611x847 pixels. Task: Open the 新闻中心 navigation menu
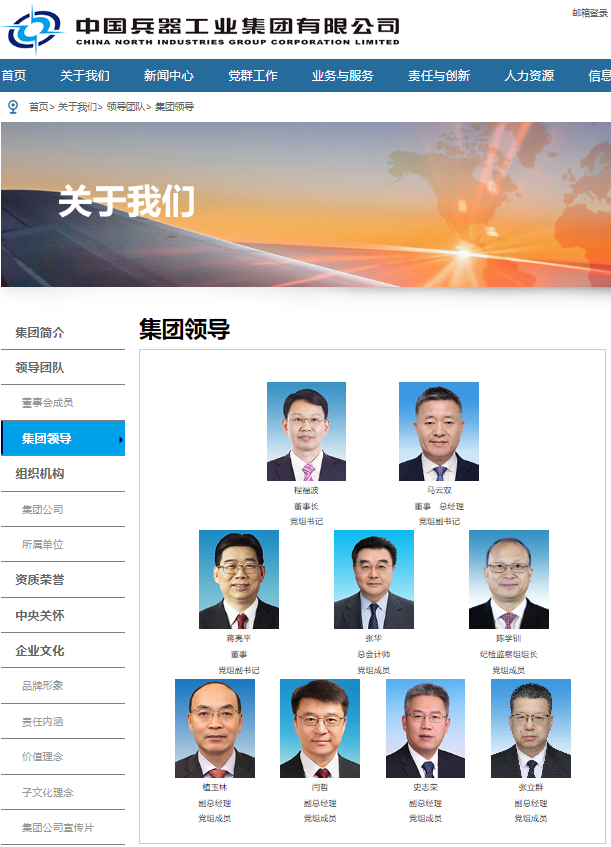coord(169,76)
